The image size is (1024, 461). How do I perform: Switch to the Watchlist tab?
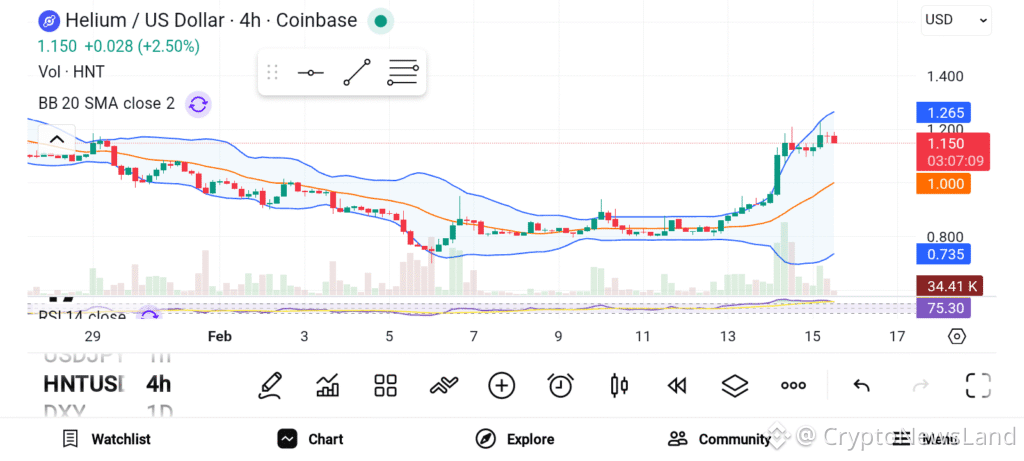click(106, 439)
